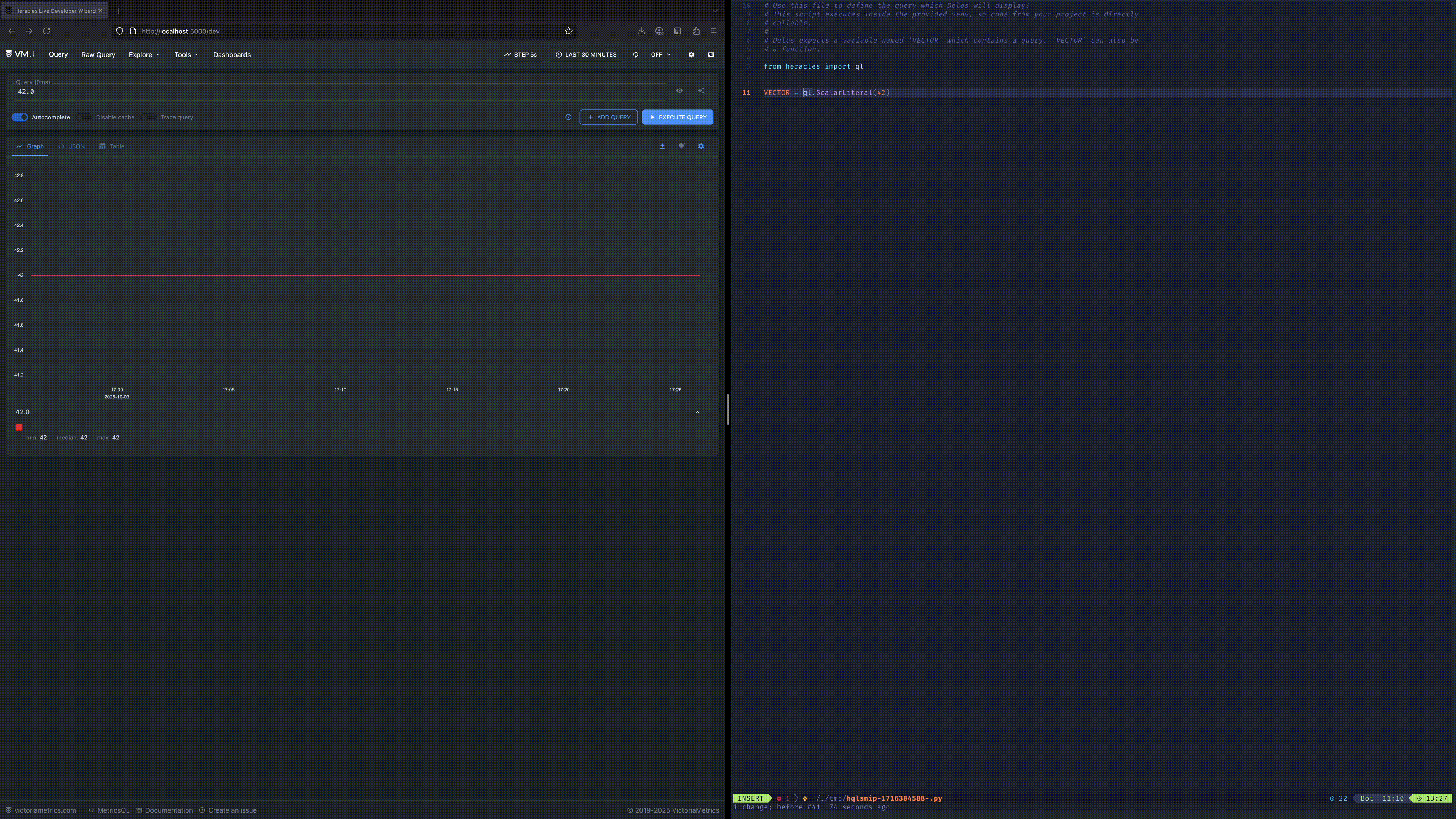This screenshot has width=1456, height=819.
Task: Click the prettify query sparkle icon
Action: click(701, 90)
